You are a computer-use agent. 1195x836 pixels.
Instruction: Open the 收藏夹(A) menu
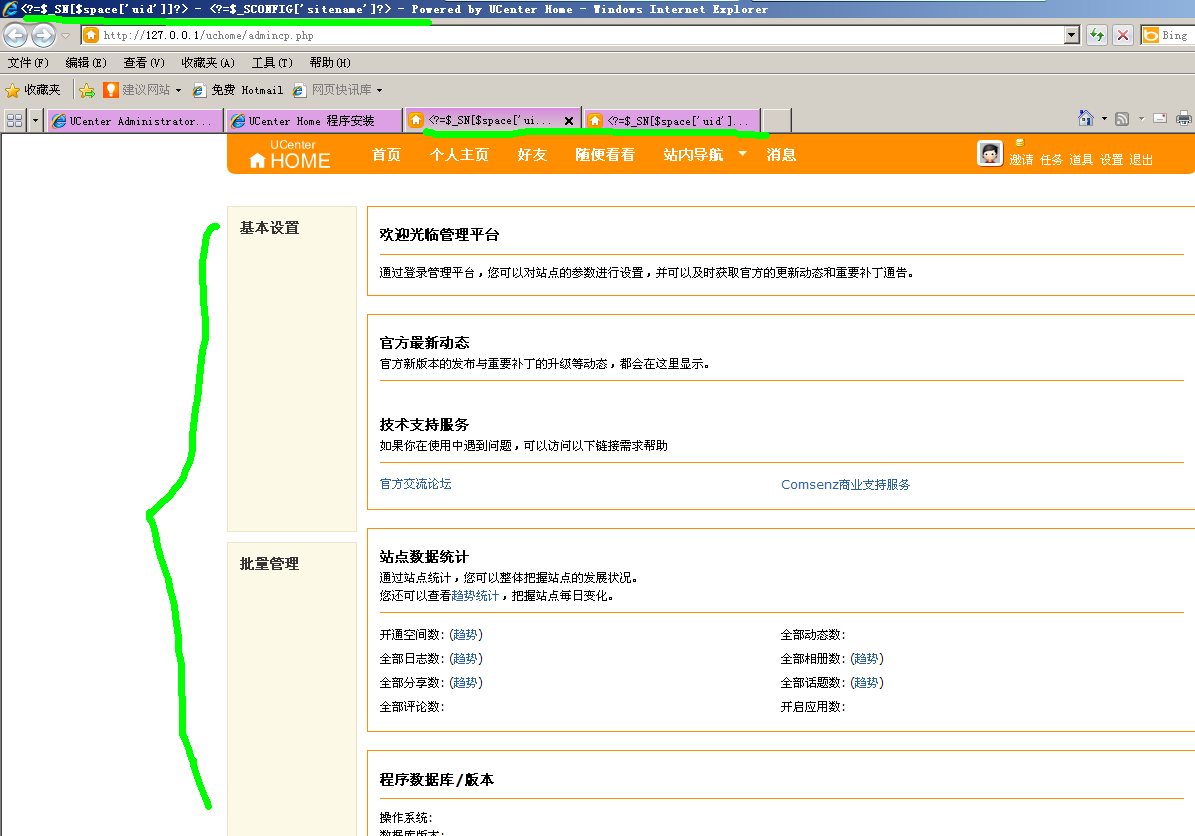208,62
